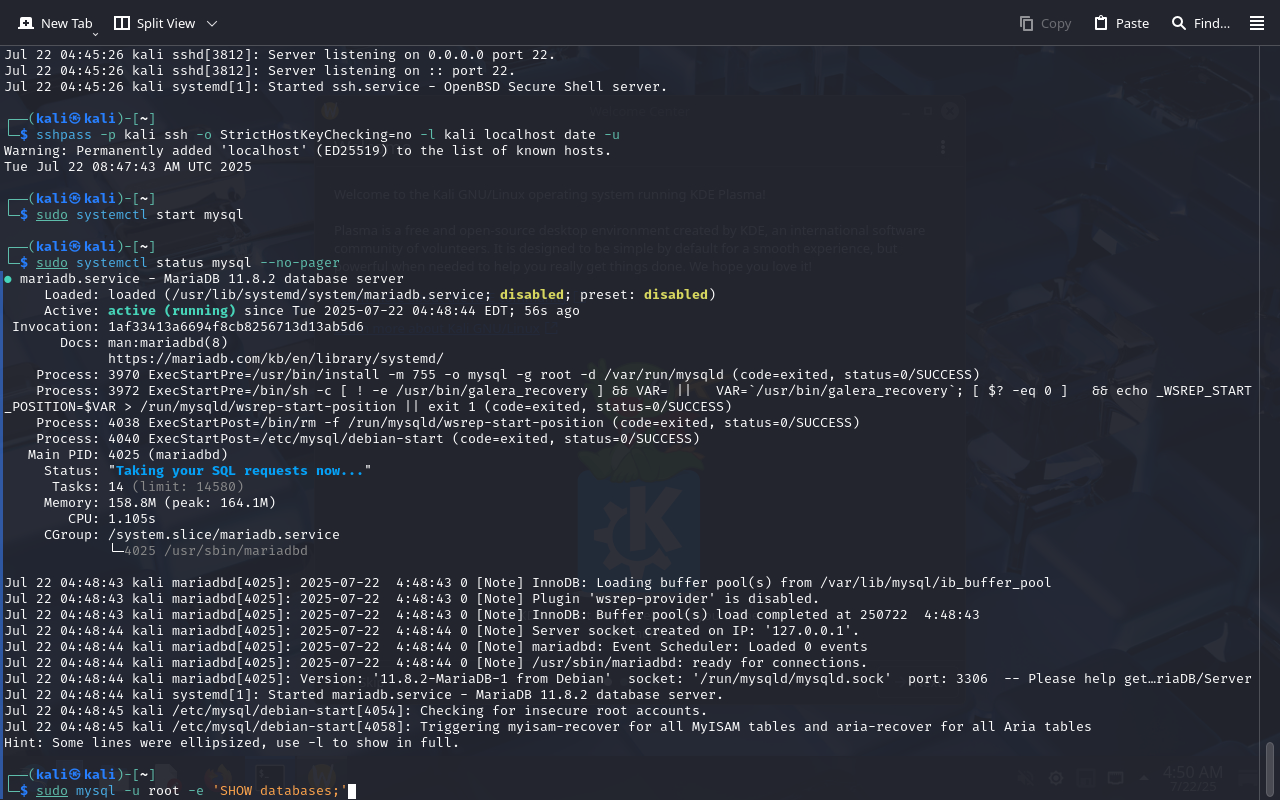Click the 'Checking for insecure root accounts' log line
The width and height of the screenshot is (1280, 800).
pos(356,710)
